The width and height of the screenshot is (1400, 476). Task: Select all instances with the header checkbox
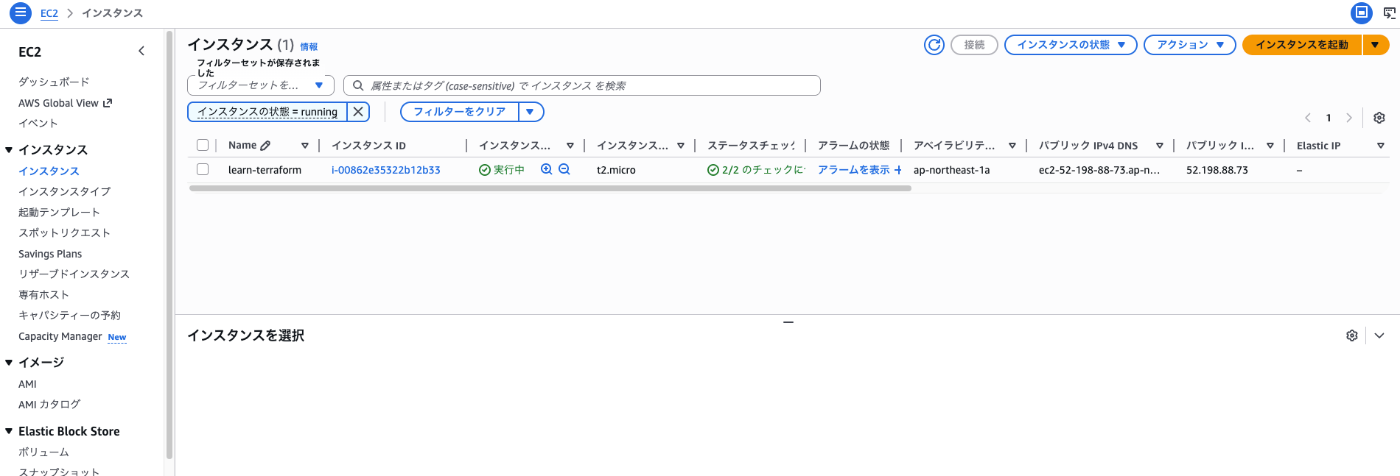(203, 145)
